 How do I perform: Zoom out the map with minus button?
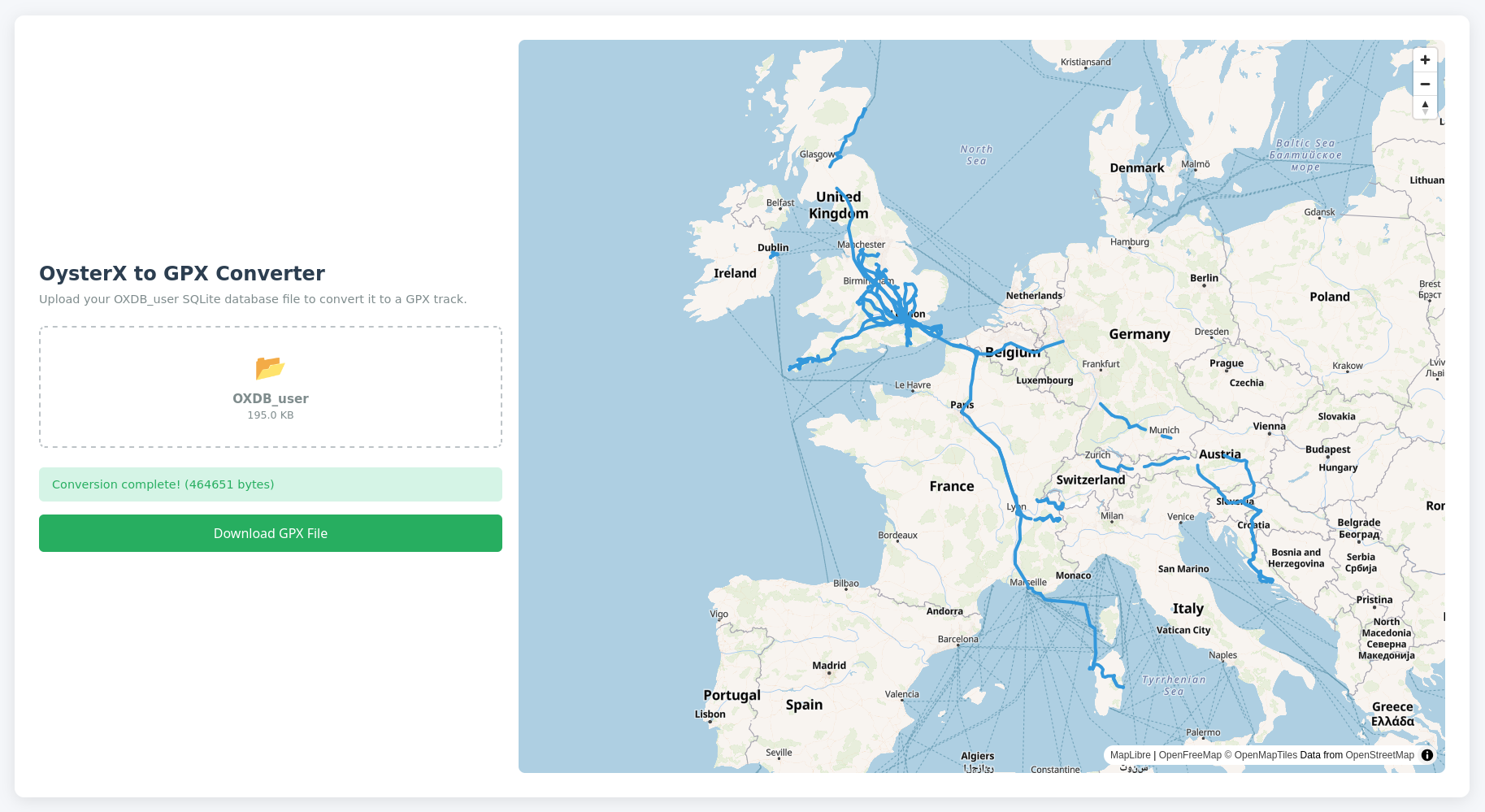pyautogui.click(x=1425, y=84)
